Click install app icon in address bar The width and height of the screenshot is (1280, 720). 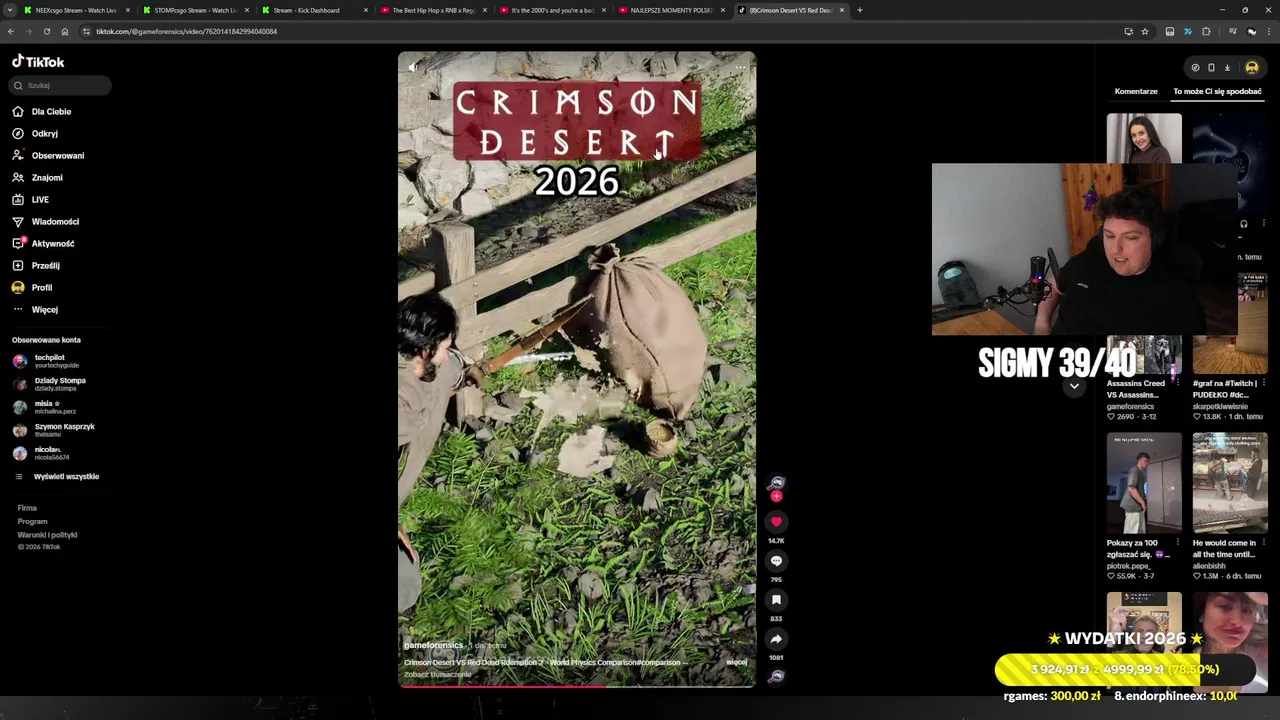click(1128, 31)
